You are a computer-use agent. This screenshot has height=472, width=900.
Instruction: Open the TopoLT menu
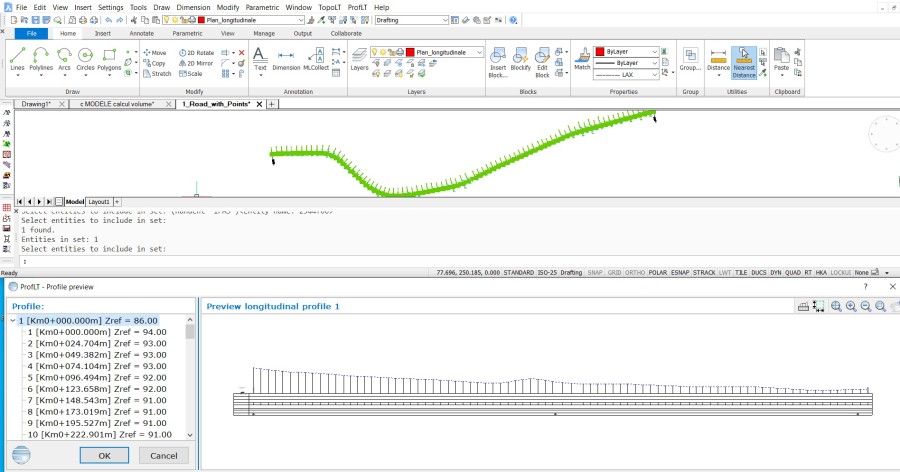(x=329, y=7)
